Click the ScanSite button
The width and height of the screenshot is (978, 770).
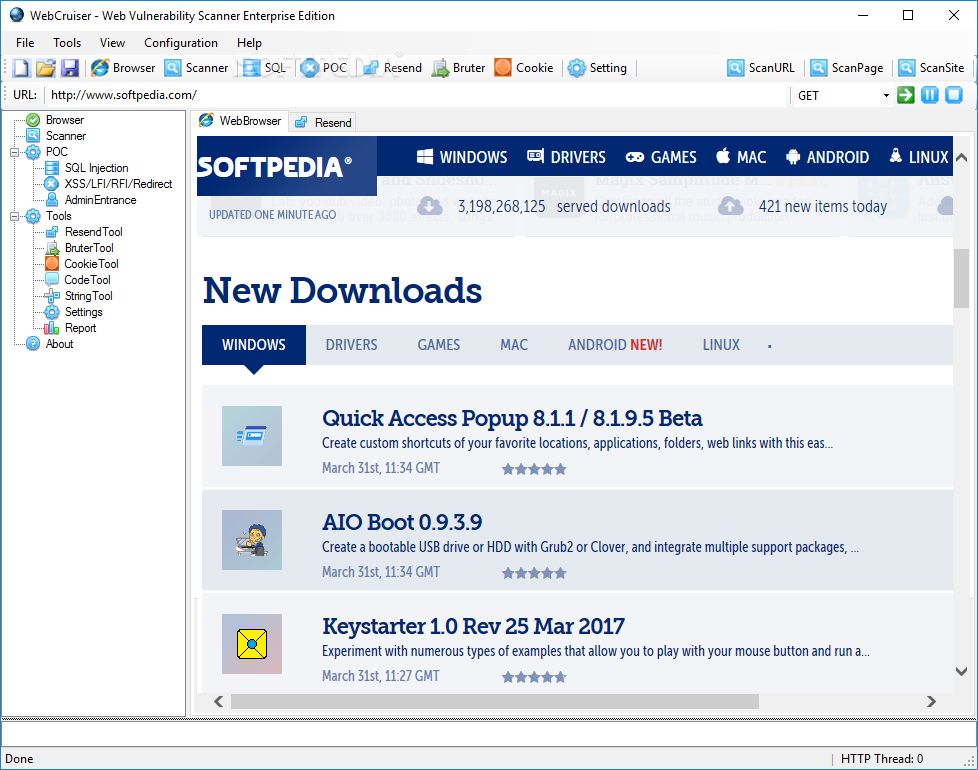931,68
